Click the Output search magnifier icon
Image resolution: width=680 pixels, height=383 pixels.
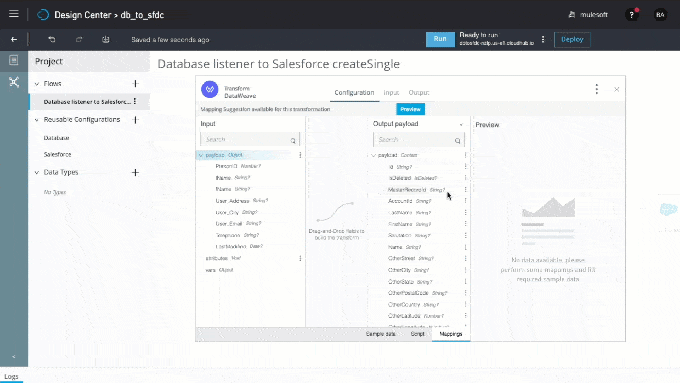pos(458,141)
